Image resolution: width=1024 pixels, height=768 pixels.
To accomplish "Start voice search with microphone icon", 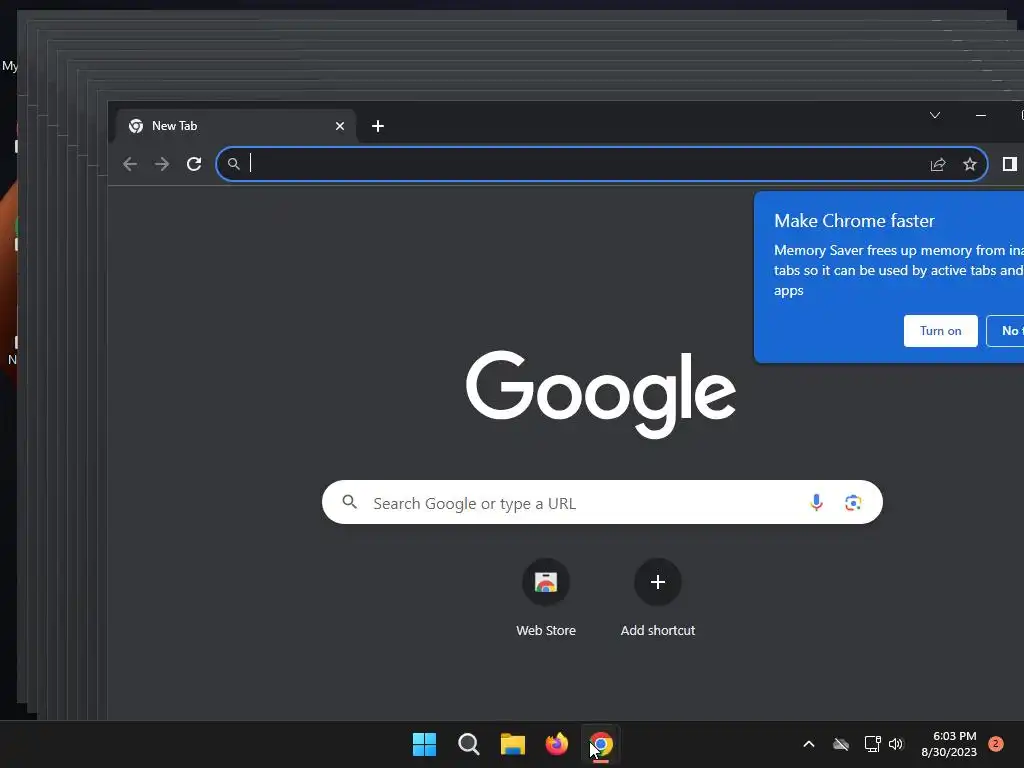I will (816, 502).
